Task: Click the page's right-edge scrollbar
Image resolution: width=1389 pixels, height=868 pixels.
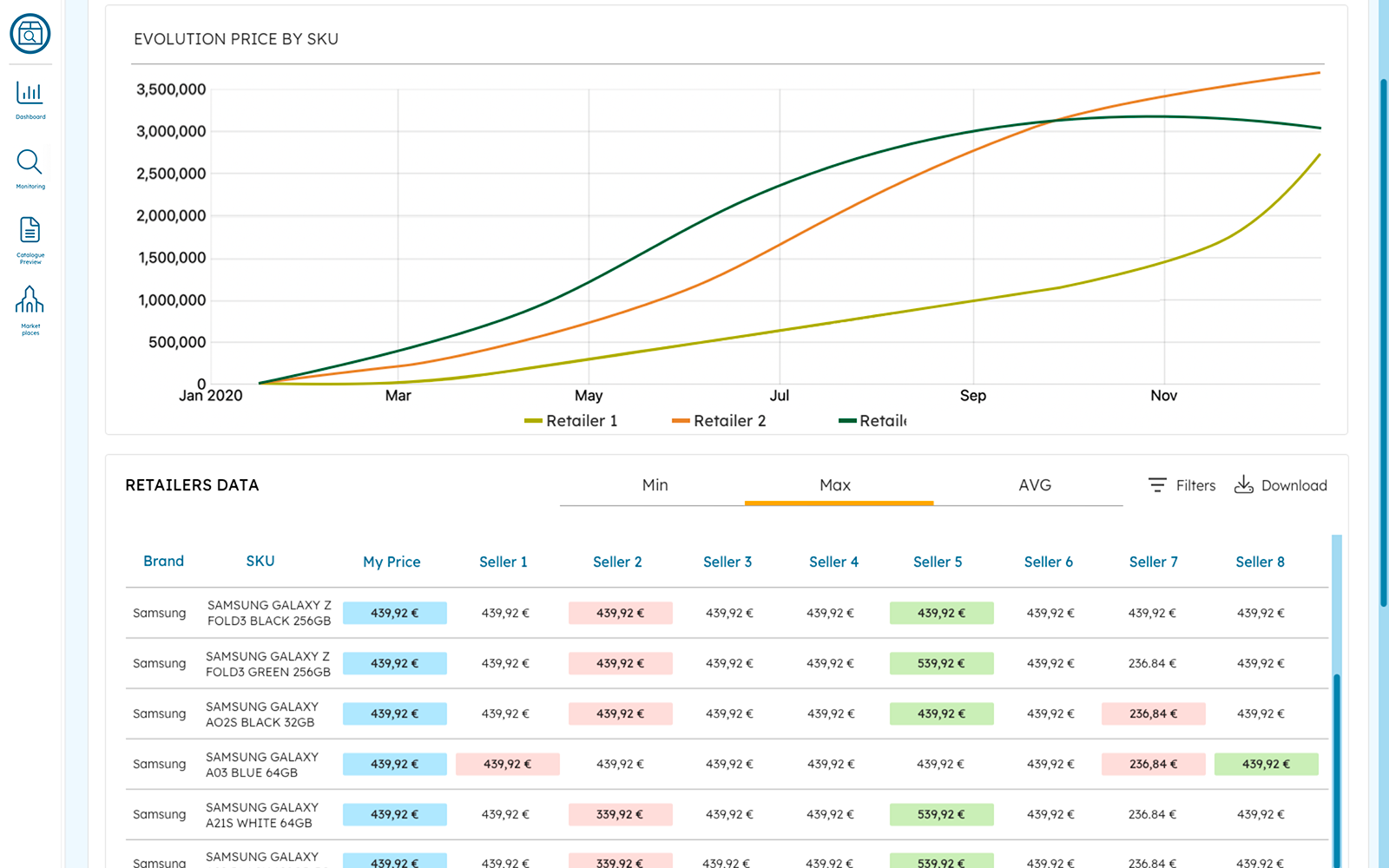Action: (1384, 343)
